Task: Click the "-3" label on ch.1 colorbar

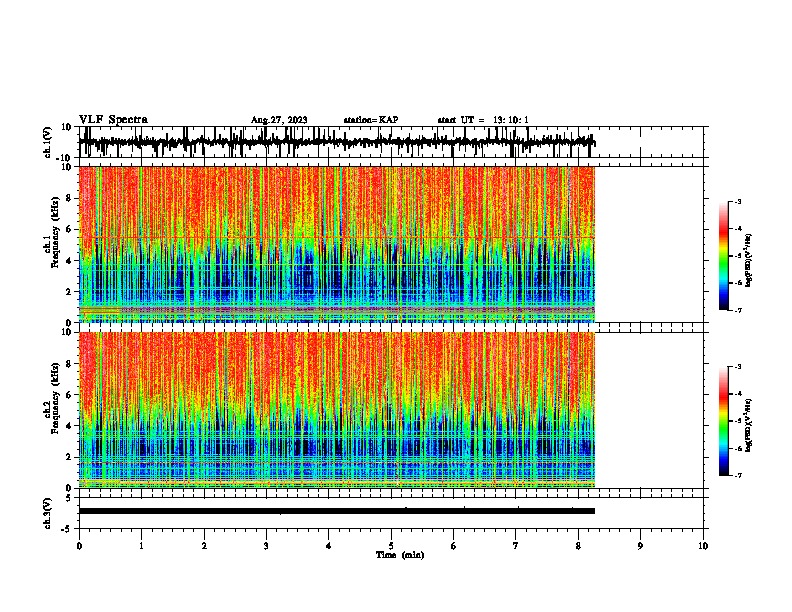Action: point(737,201)
